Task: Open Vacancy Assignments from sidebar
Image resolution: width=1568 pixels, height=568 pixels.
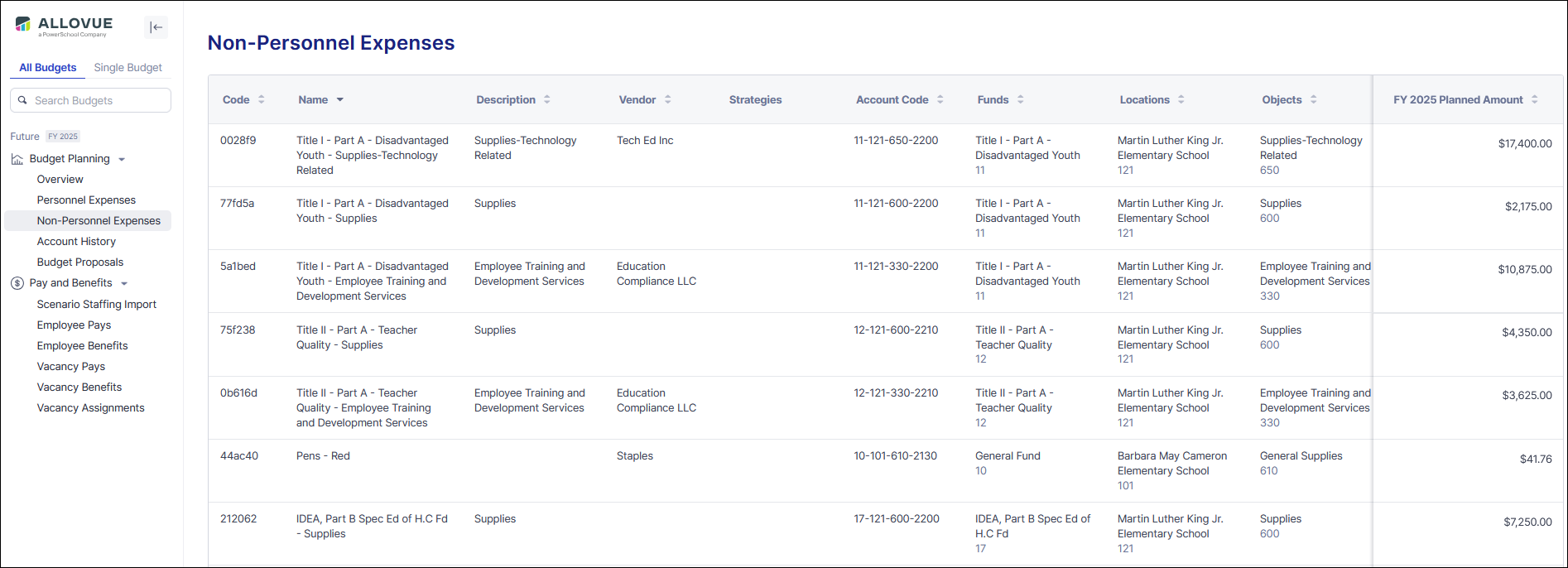Action: tap(90, 408)
